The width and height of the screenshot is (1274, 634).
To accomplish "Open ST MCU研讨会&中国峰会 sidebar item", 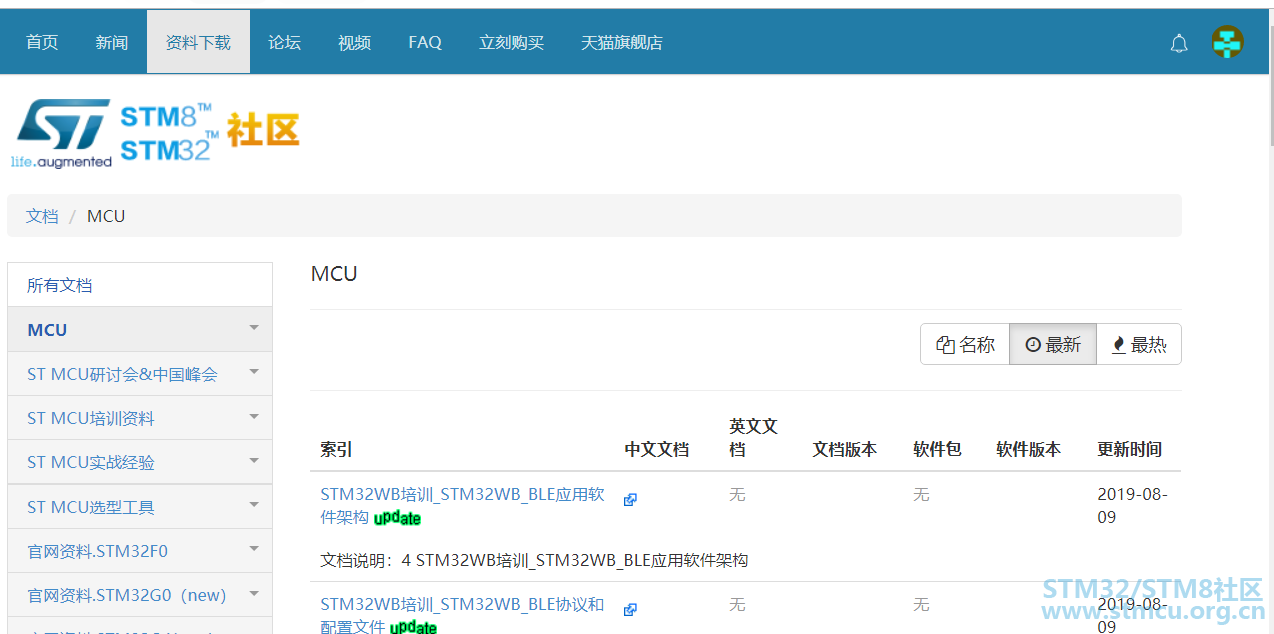I will (140, 374).
